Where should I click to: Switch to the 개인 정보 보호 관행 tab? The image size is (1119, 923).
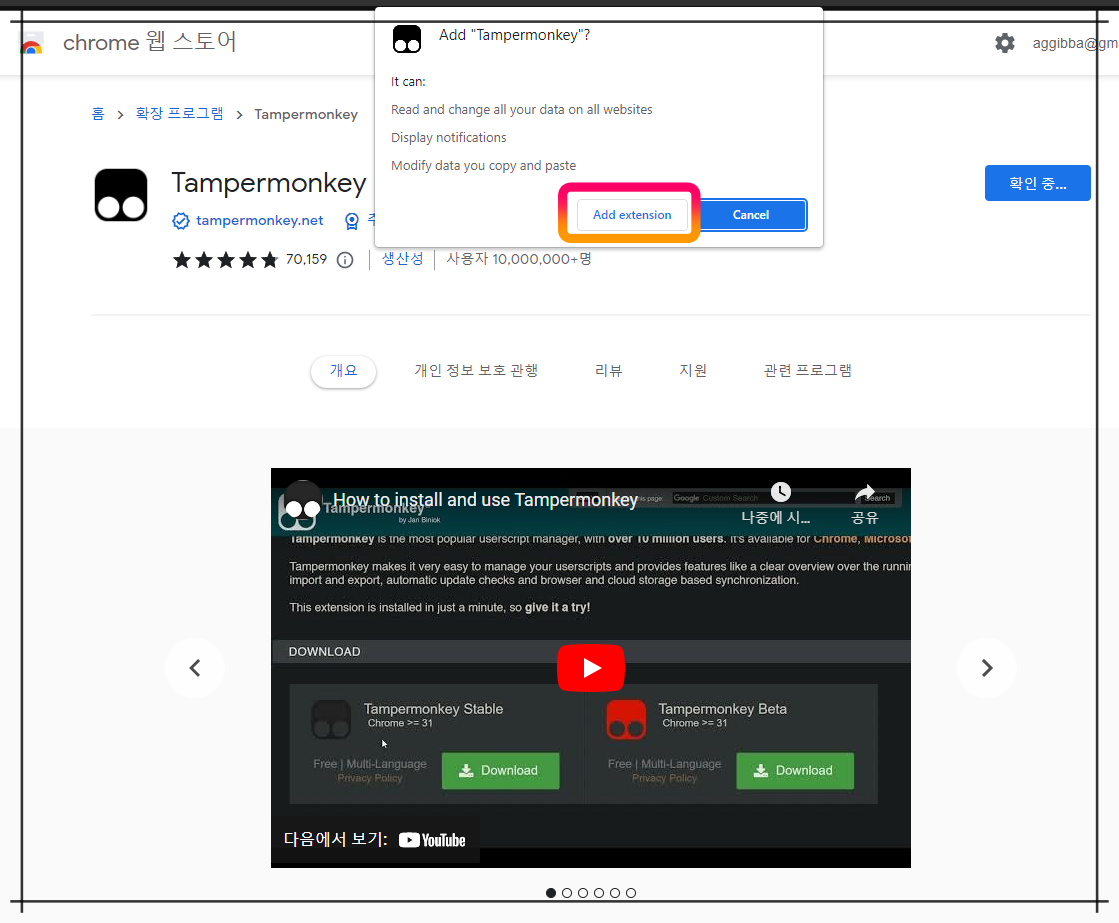pos(476,371)
